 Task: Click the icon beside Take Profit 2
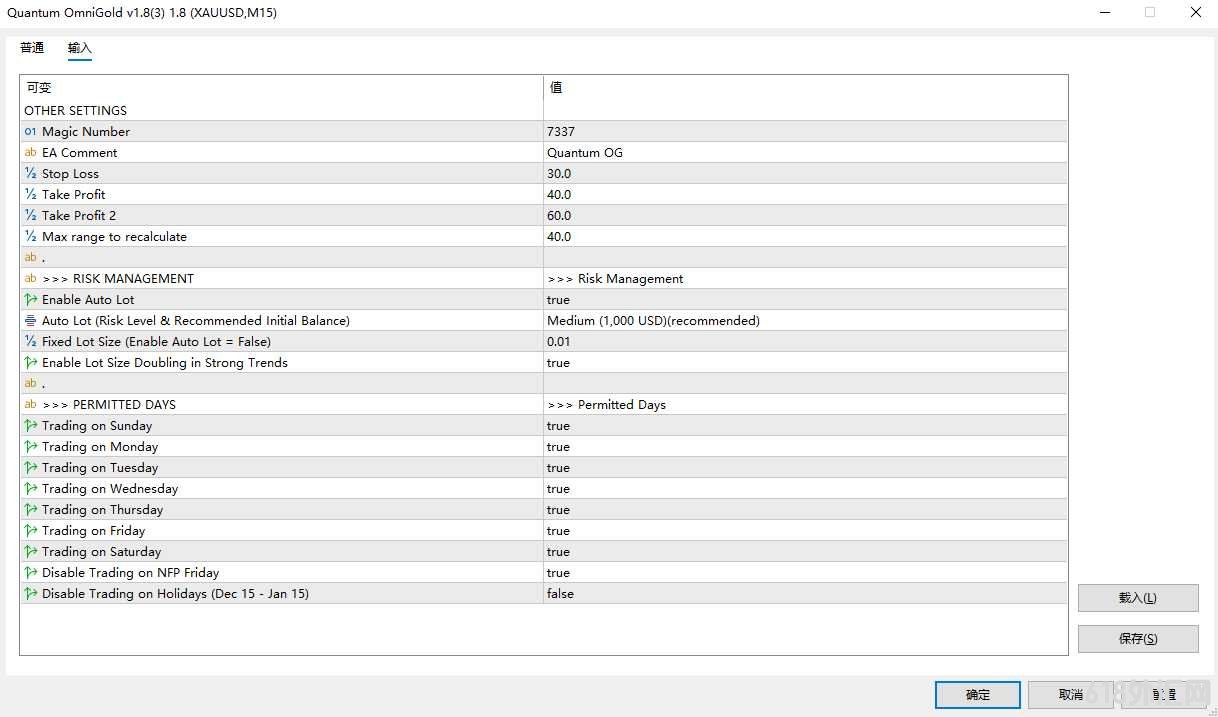pyautogui.click(x=30, y=216)
